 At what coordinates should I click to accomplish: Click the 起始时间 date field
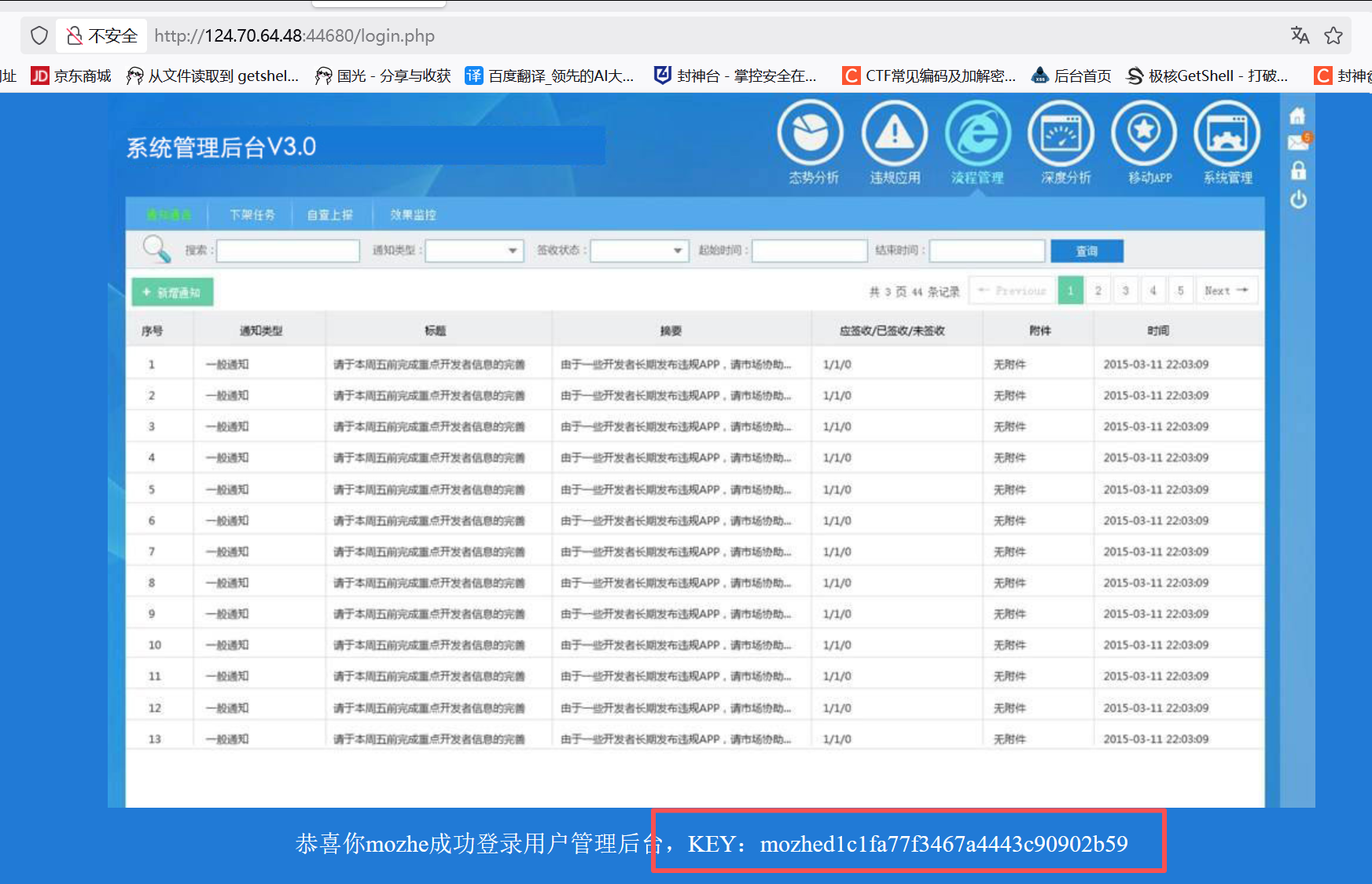(810, 251)
